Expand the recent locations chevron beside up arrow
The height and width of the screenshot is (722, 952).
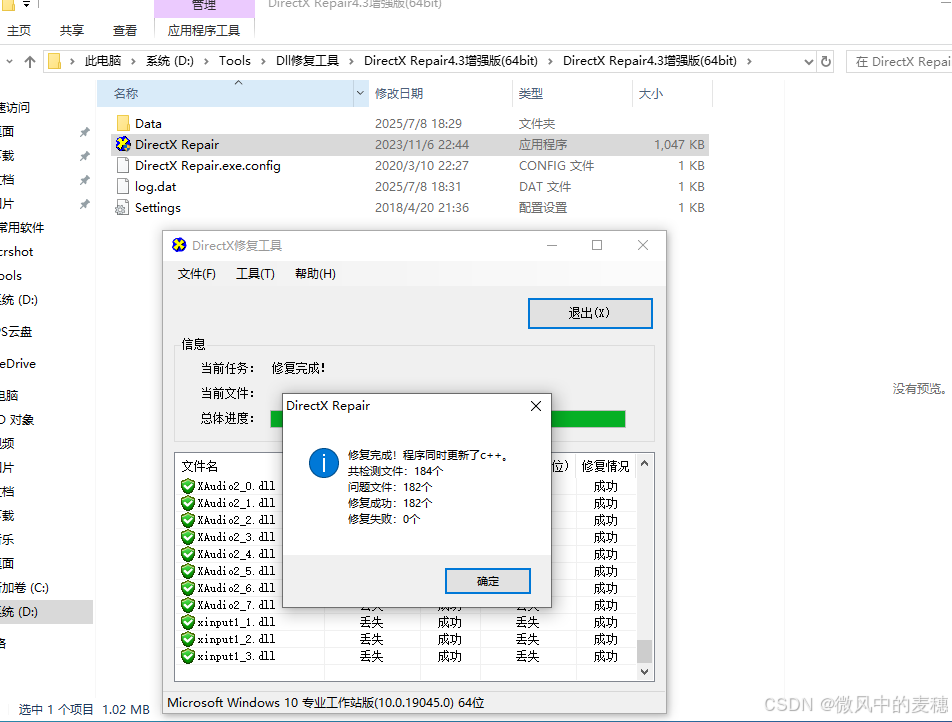(9, 61)
